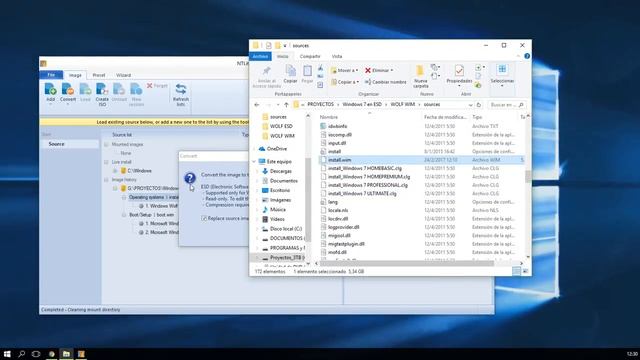Collapse the Operating systems install.wim node
Image resolution: width=640 pixels, height=360 pixels.
pos(124,197)
